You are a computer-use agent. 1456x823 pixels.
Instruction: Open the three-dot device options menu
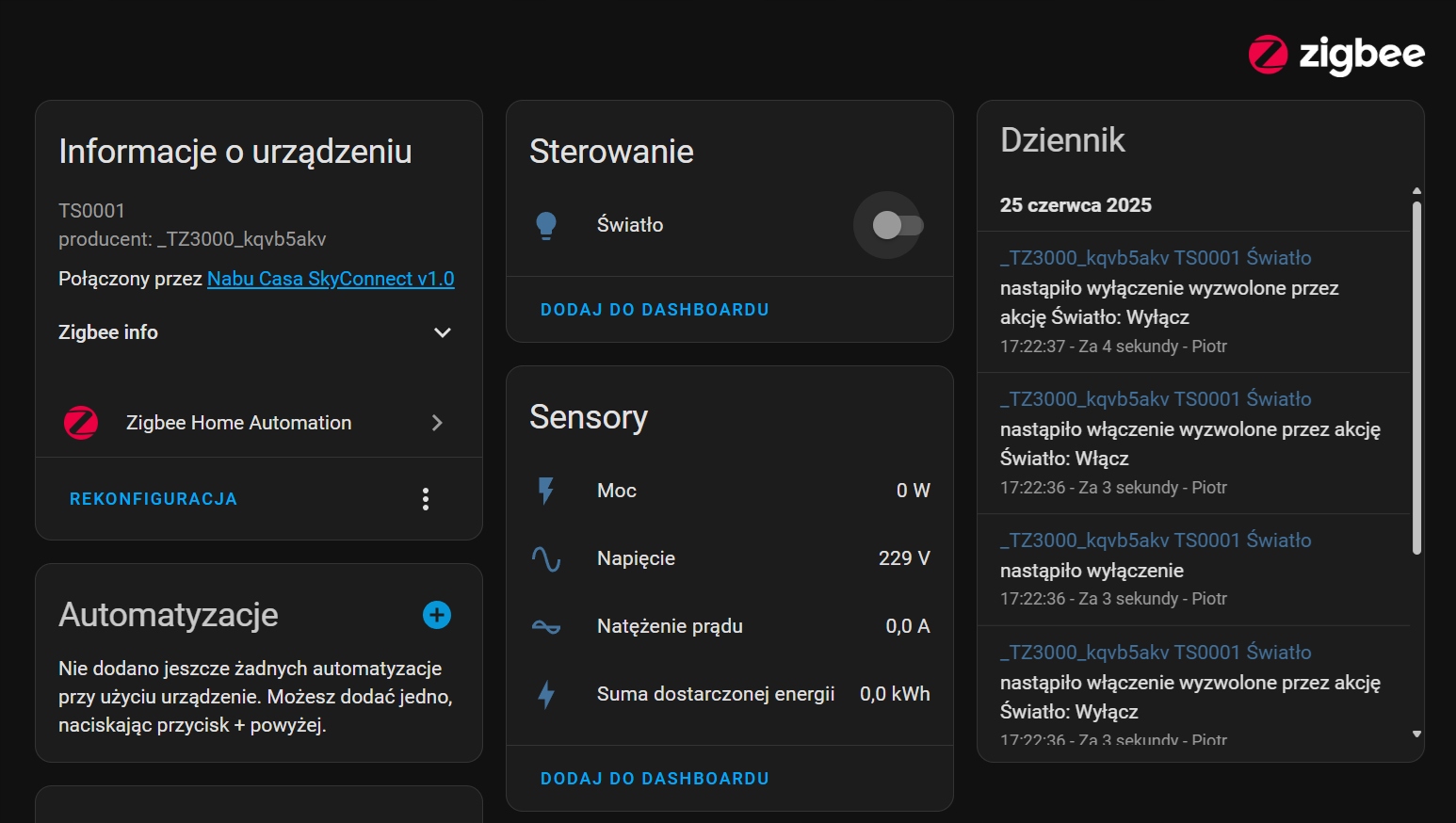[x=426, y=499]
